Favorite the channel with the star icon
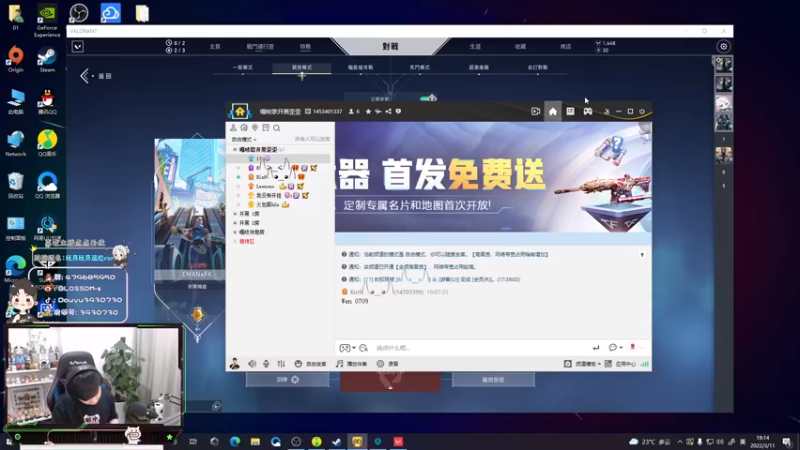 (368, 111)
